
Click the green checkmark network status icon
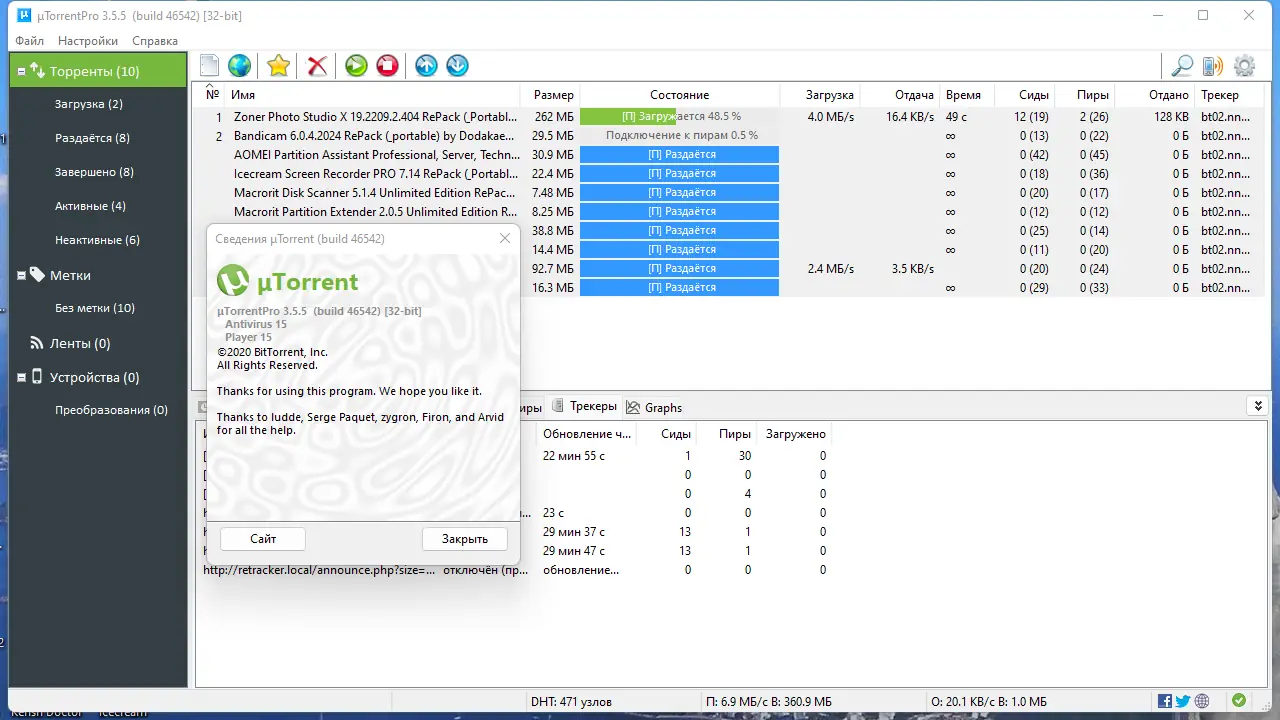[x=1239, y=701]
